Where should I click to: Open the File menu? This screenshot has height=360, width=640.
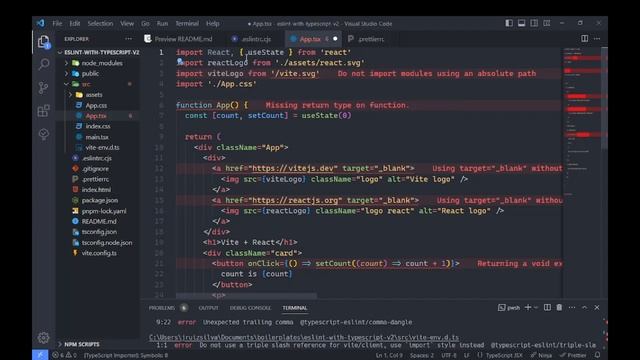tap(57, 24)
